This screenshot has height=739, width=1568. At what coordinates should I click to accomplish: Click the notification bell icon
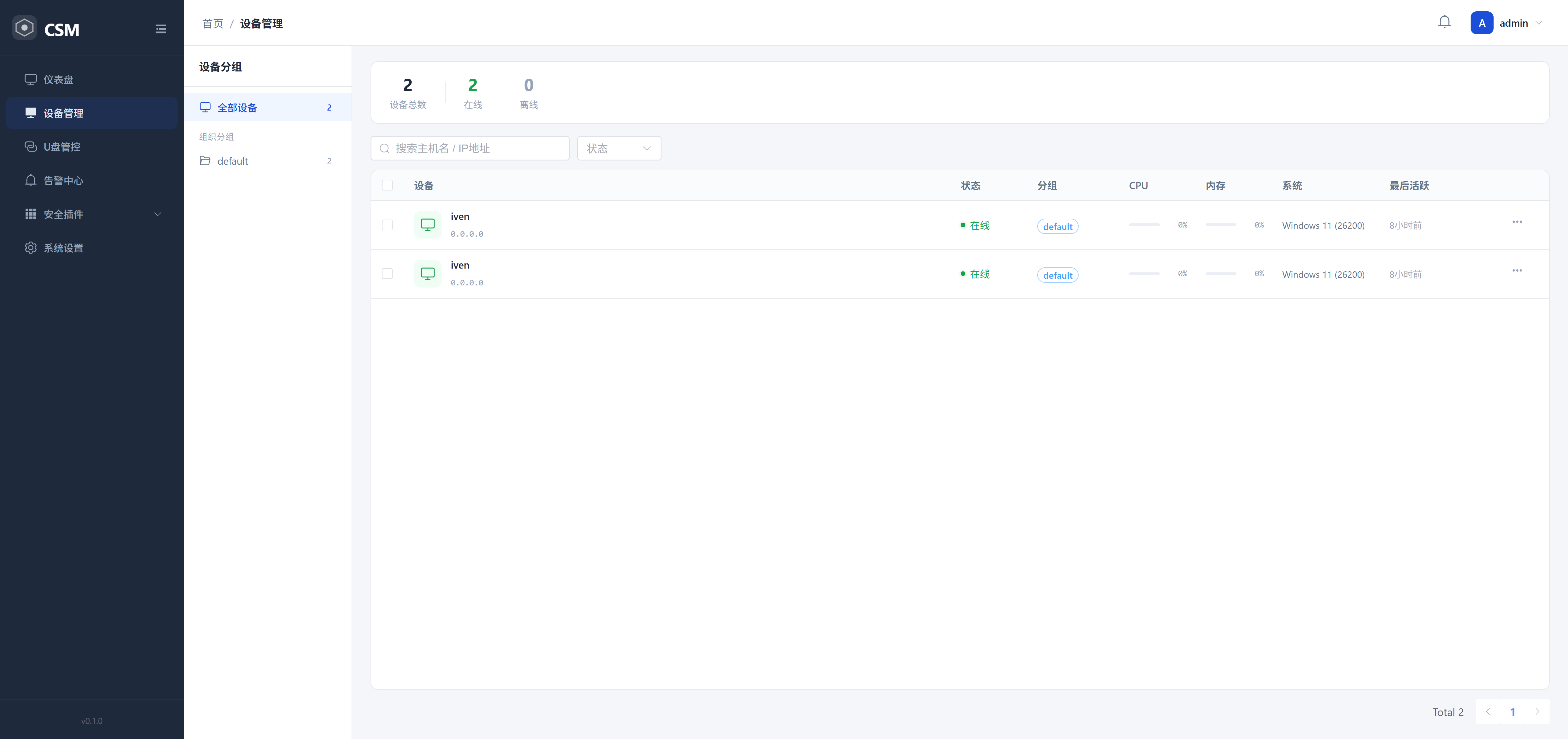pyautogui.click(x=1444, y=23)
